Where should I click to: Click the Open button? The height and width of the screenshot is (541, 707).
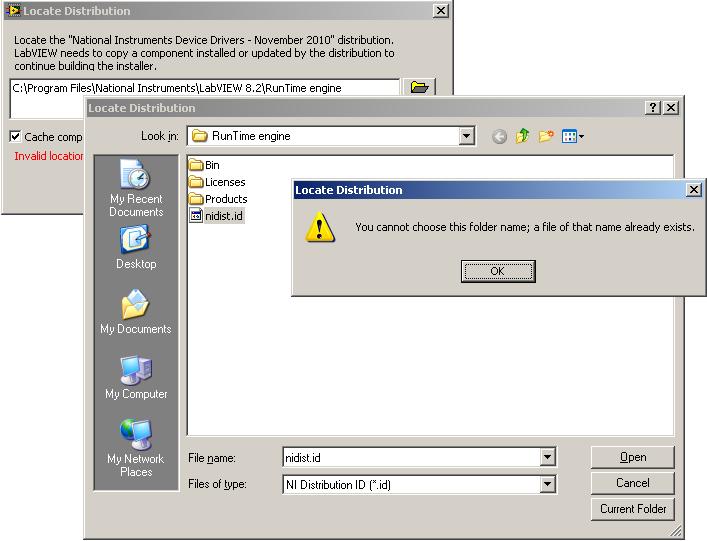point(633,457)
